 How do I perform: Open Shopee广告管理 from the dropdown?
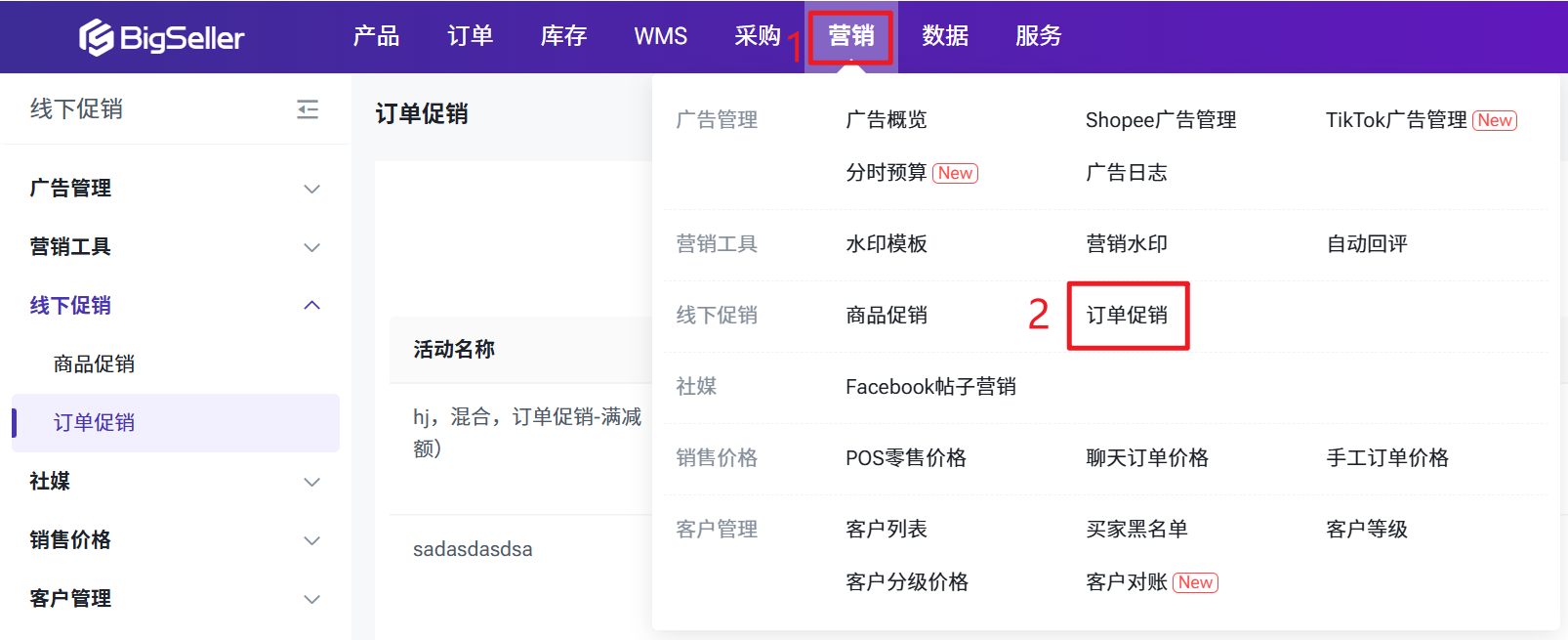tap(1160, 120)
